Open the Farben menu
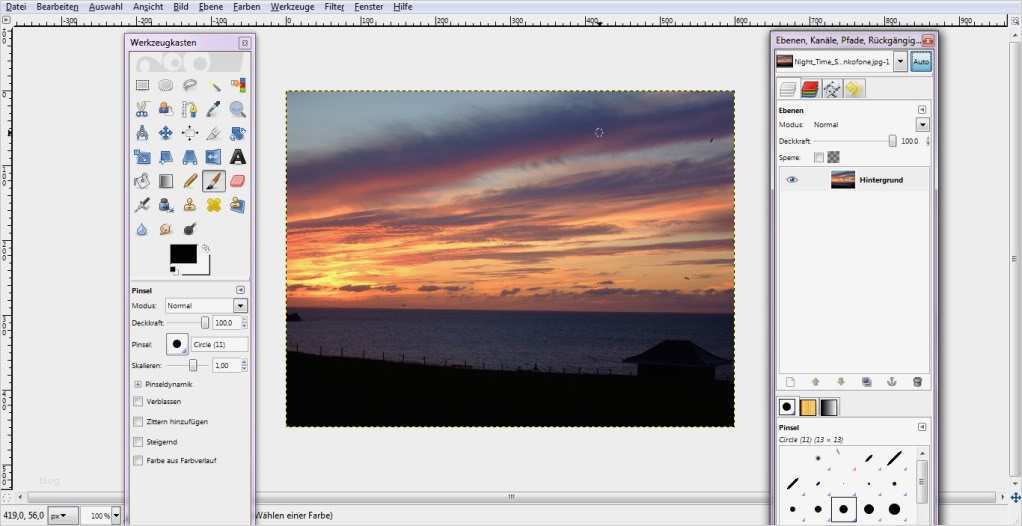 pos(247,7)
